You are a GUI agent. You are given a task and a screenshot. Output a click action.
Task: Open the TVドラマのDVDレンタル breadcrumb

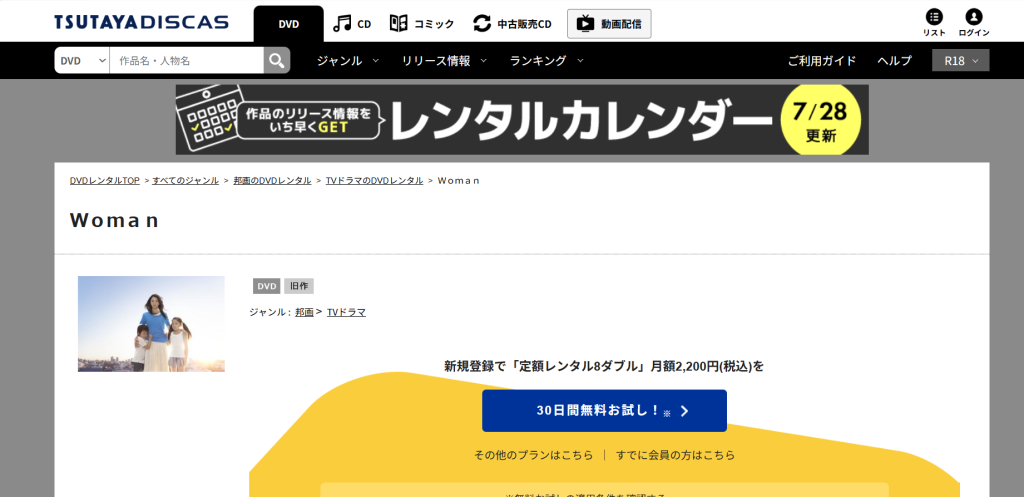click(374, 181)
